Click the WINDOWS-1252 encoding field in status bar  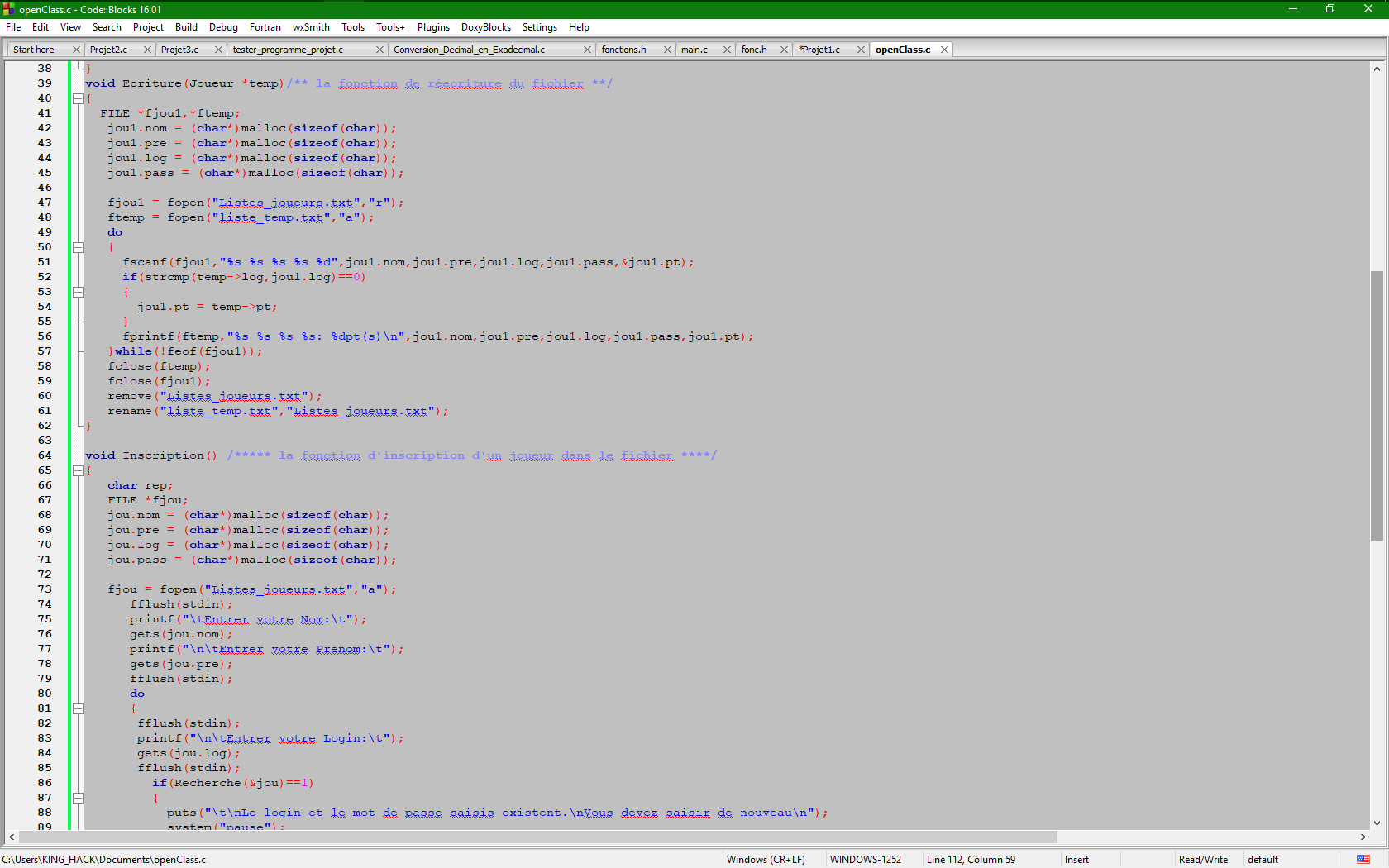point(865,860)
